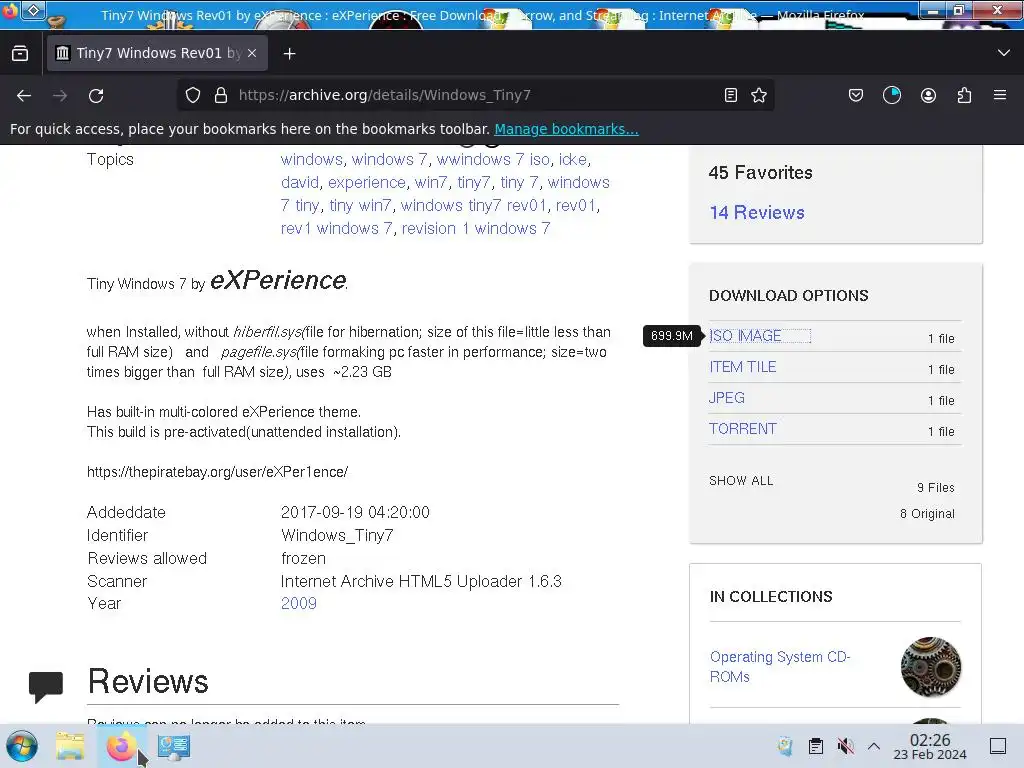1024x768 pixels.
Task: Open the extensions puzzle icon
Action: pyautogui.click(x=964, y=95)
